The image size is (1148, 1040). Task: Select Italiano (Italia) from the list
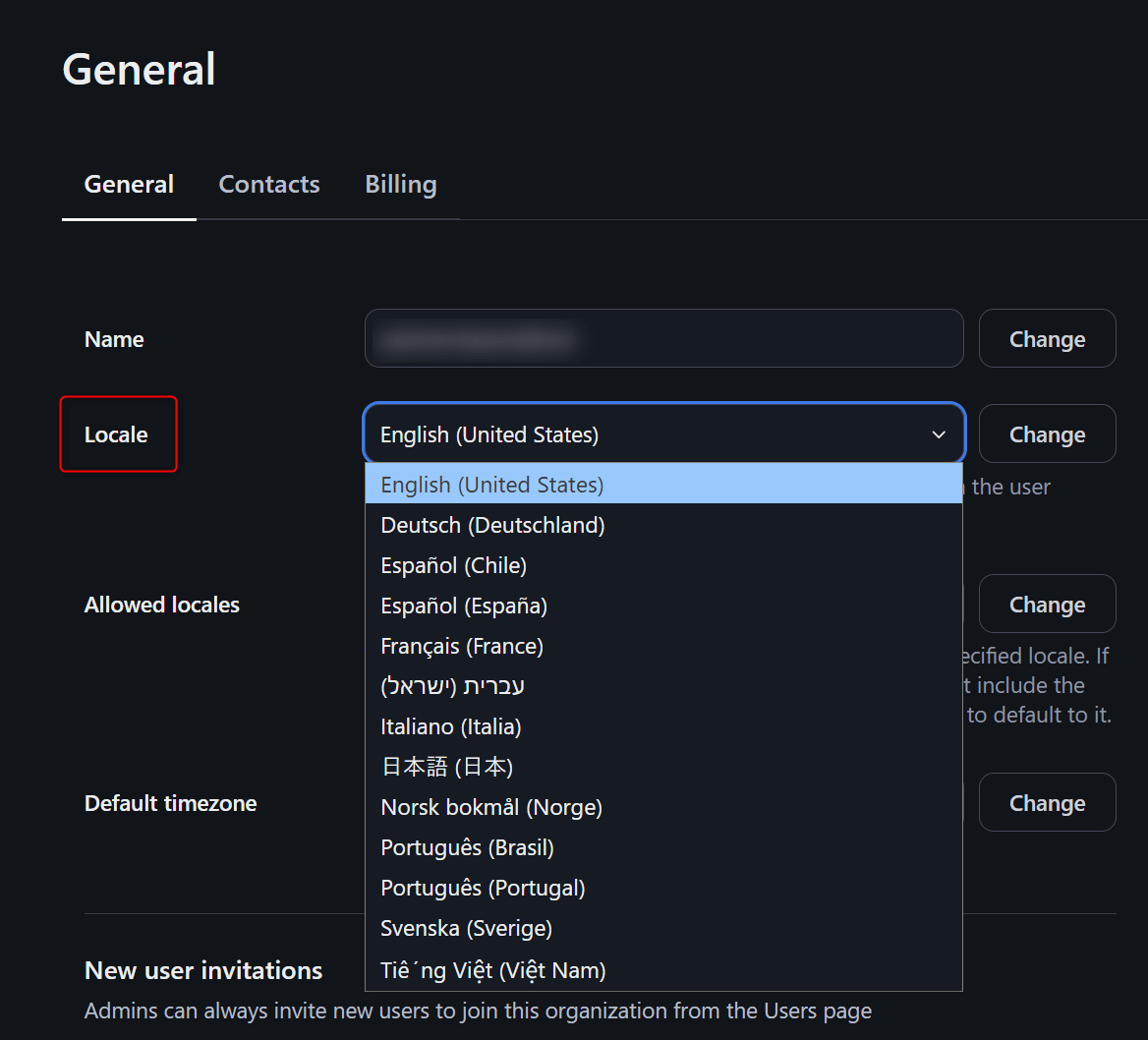pos(451,726)
